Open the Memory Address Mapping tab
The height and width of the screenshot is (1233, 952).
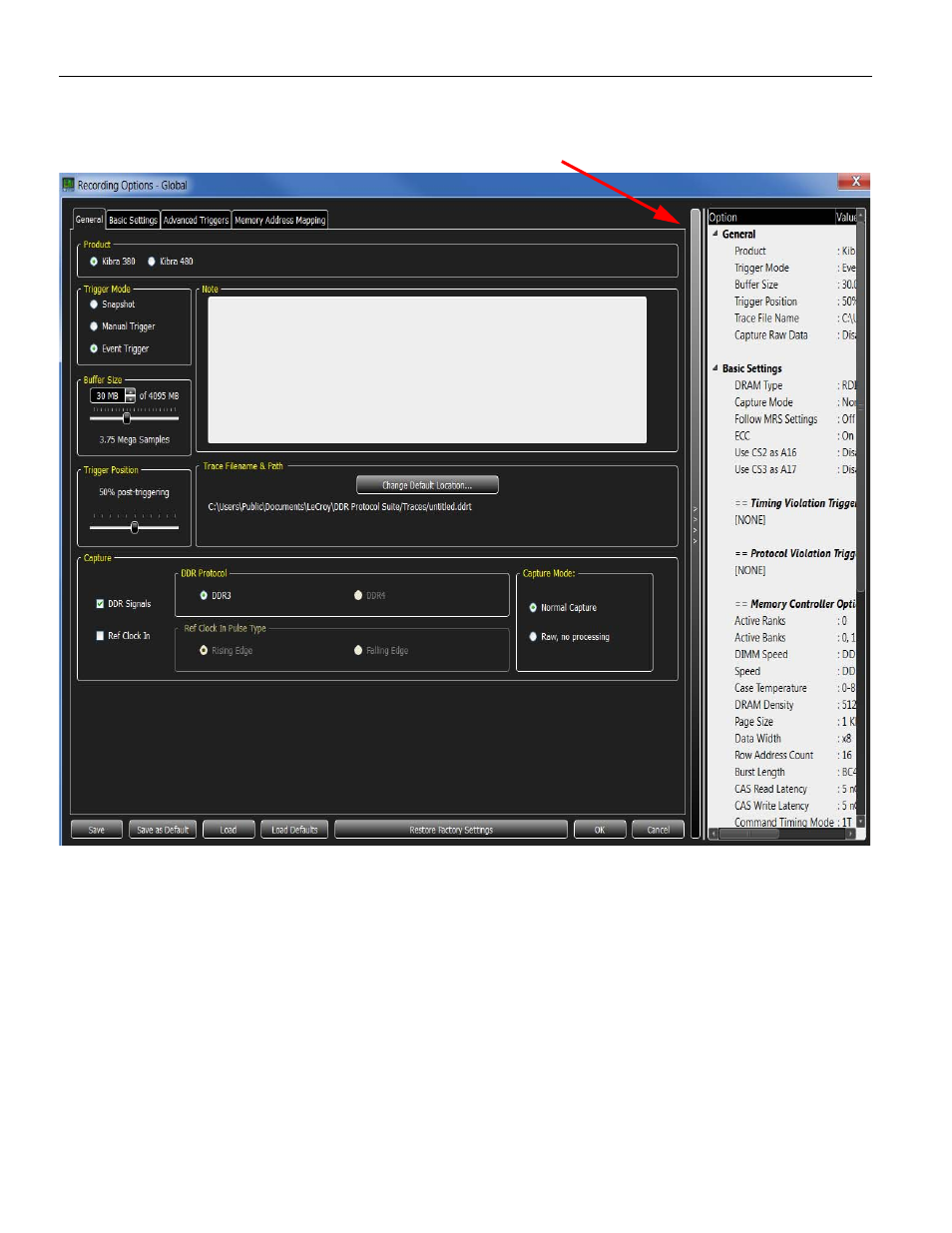click(279, 221)
